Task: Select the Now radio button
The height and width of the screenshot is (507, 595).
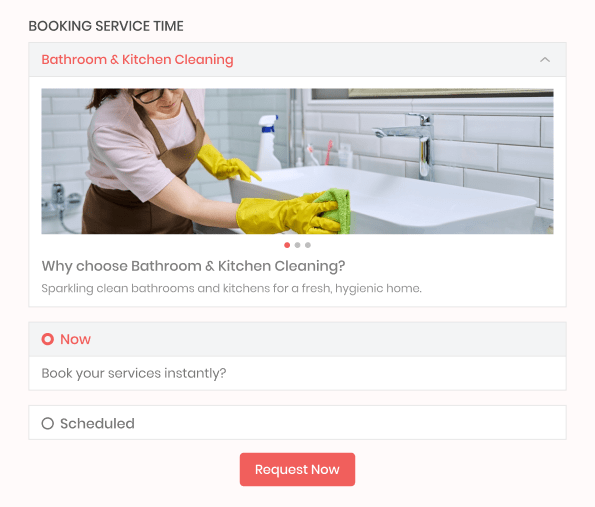Action: pos(47,339)
